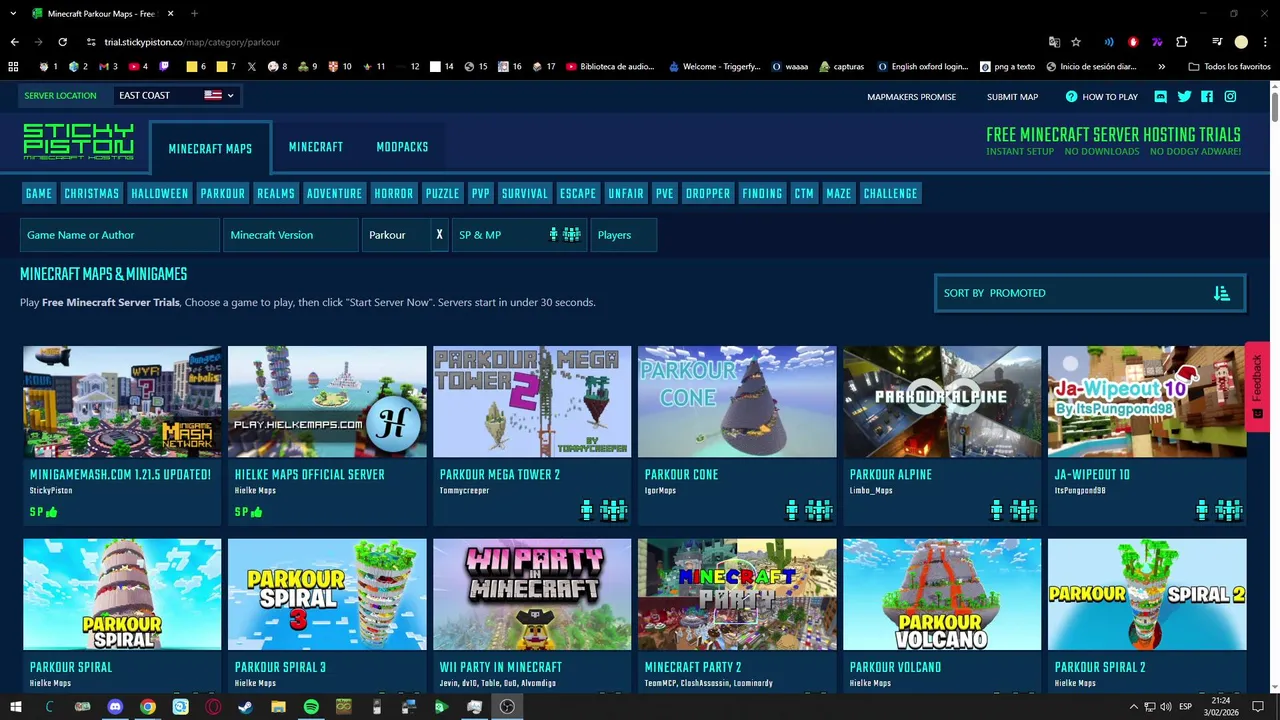Select the CTM category

pyautogui.click(x=804, y=194)
